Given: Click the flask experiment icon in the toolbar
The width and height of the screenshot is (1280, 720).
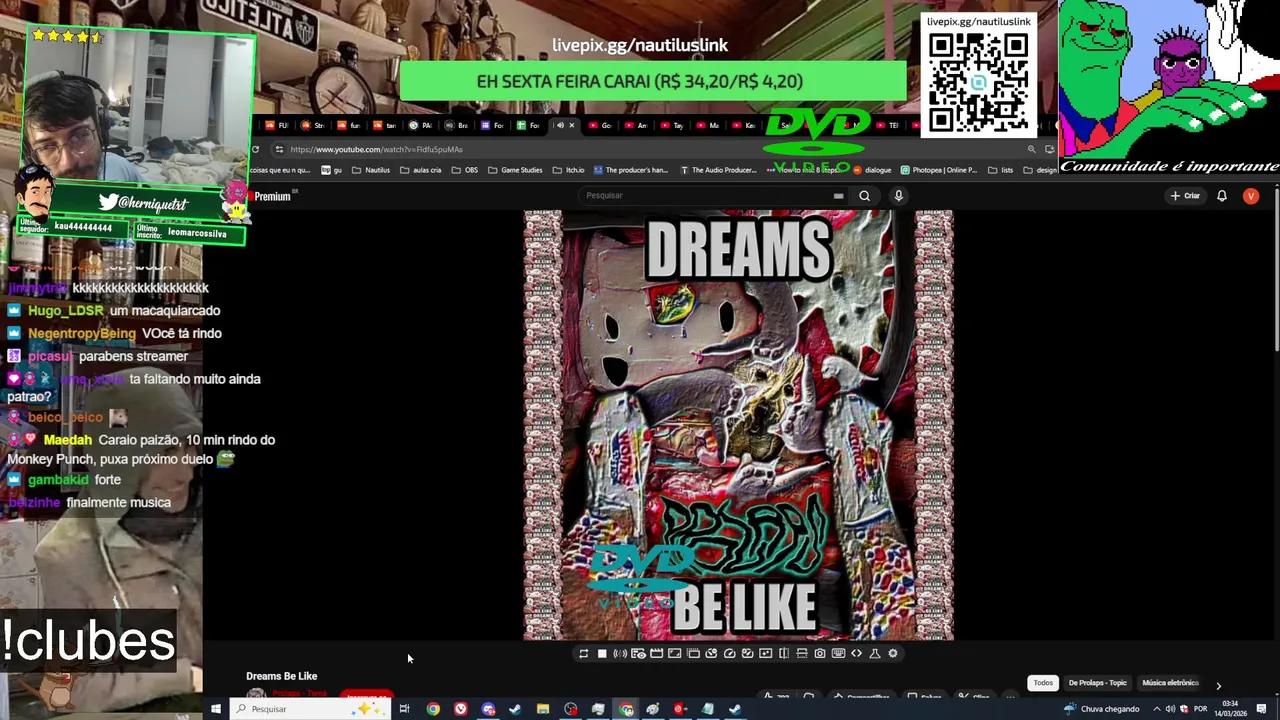Looking at the screenshot, I should pos(874,653).
